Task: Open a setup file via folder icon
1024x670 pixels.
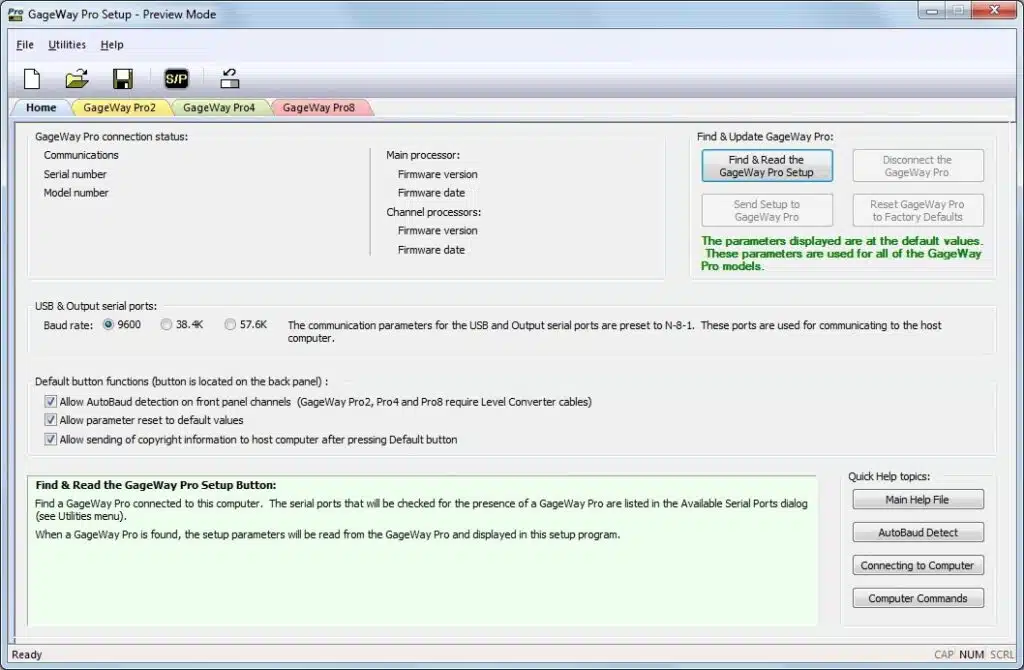Action: point(77,79)
